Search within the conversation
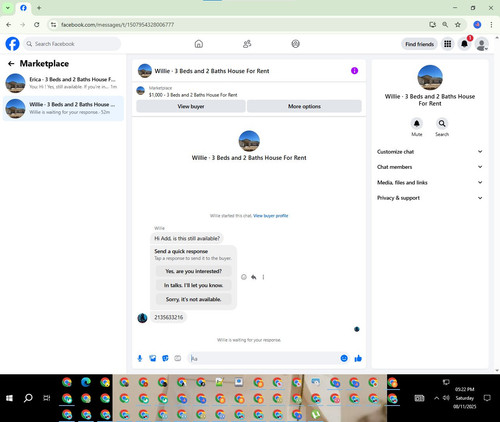500x422 pixels. [442, 127]
